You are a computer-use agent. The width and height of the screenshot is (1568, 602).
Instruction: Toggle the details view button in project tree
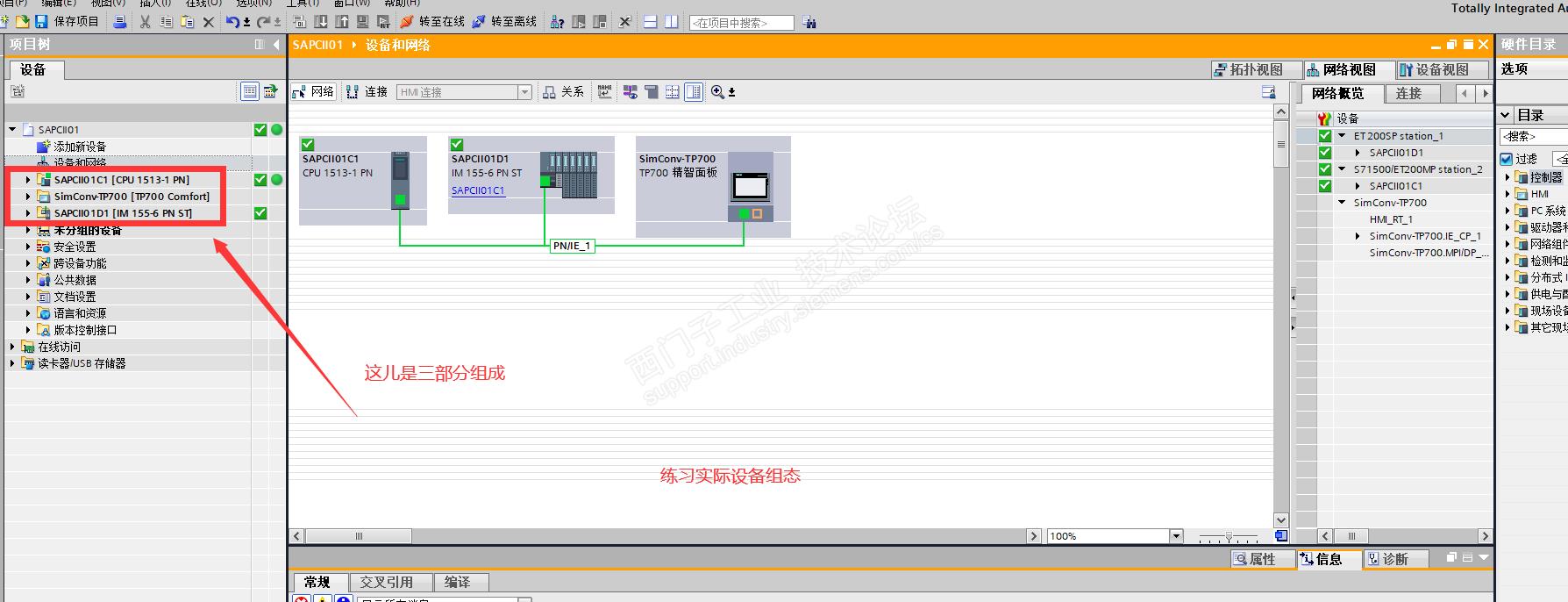(250, 91)
